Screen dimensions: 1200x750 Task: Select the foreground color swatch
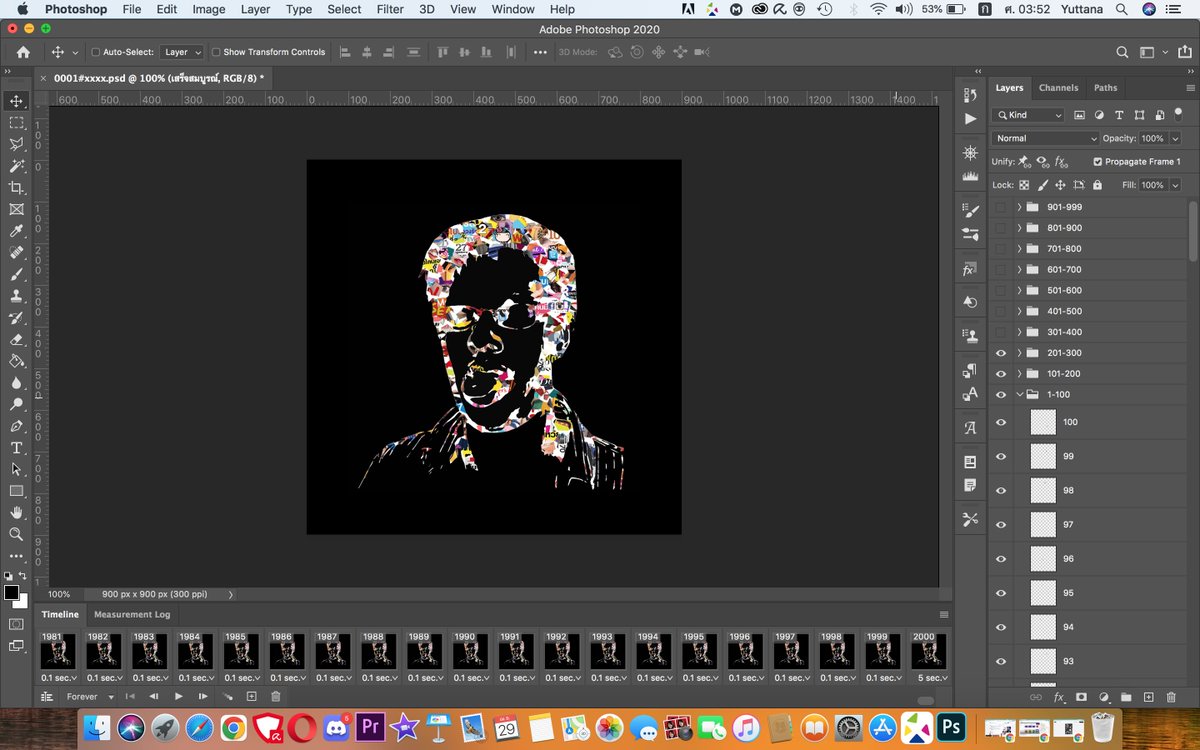pos(11,593)
